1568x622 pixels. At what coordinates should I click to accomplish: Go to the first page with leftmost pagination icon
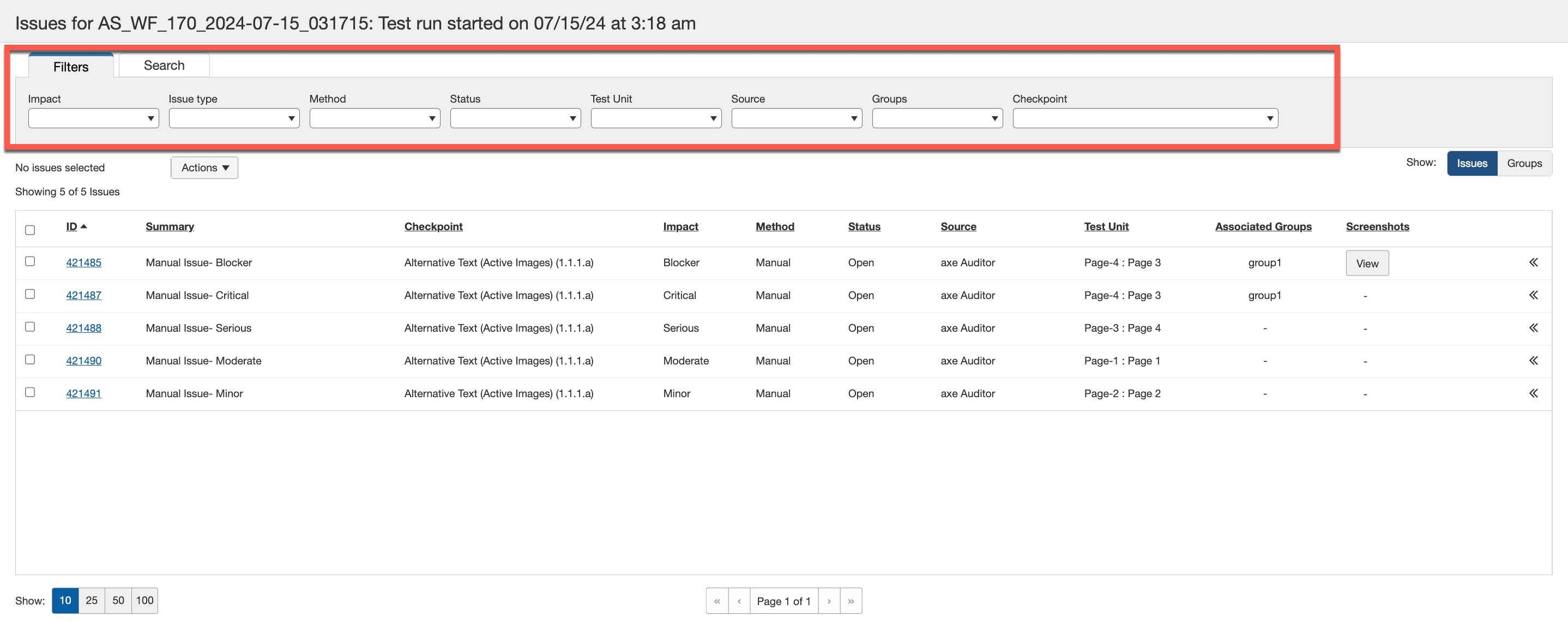click(x=717, y=601)
